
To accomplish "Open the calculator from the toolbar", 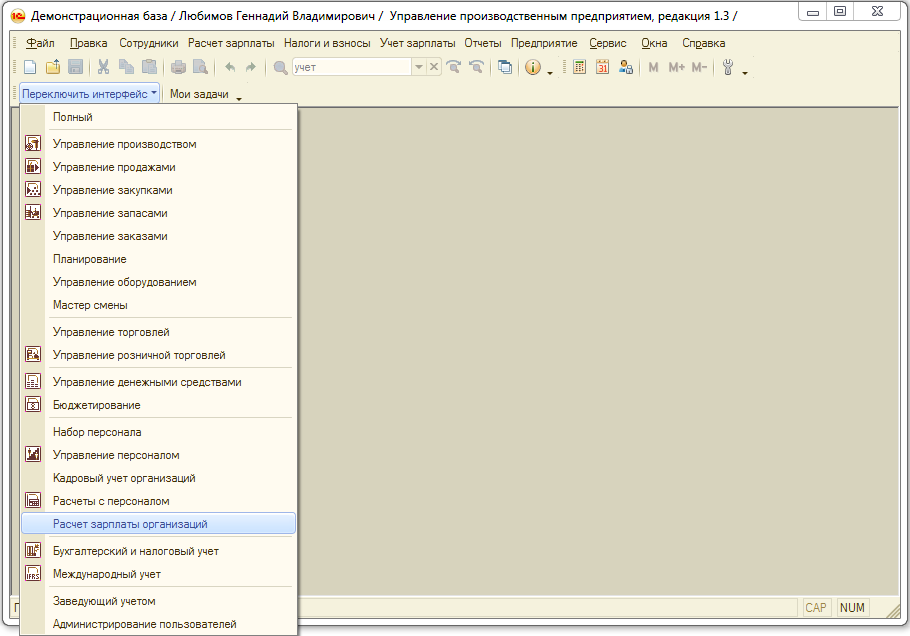I will (579, 67).
